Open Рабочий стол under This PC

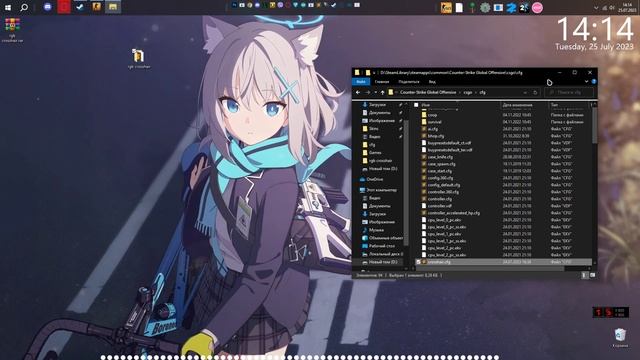pyautogui.click(x=381, y=246)
